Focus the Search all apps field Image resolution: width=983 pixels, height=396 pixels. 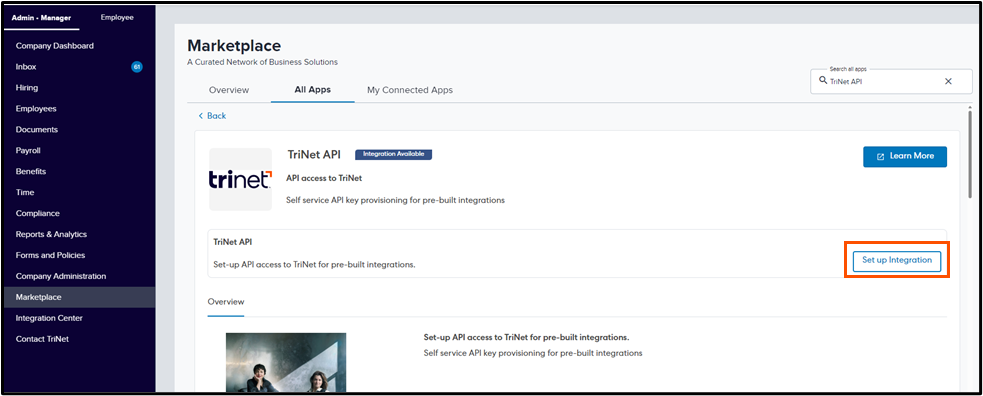(891, 81)
